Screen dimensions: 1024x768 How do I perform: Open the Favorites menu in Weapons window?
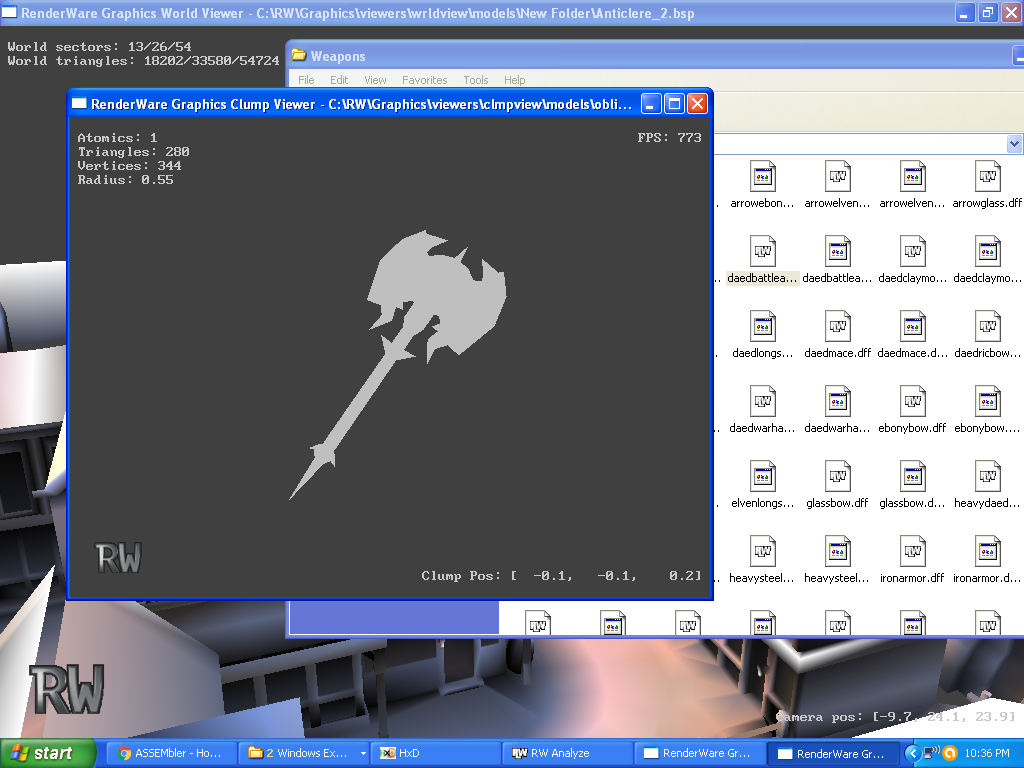coord(424,80)
